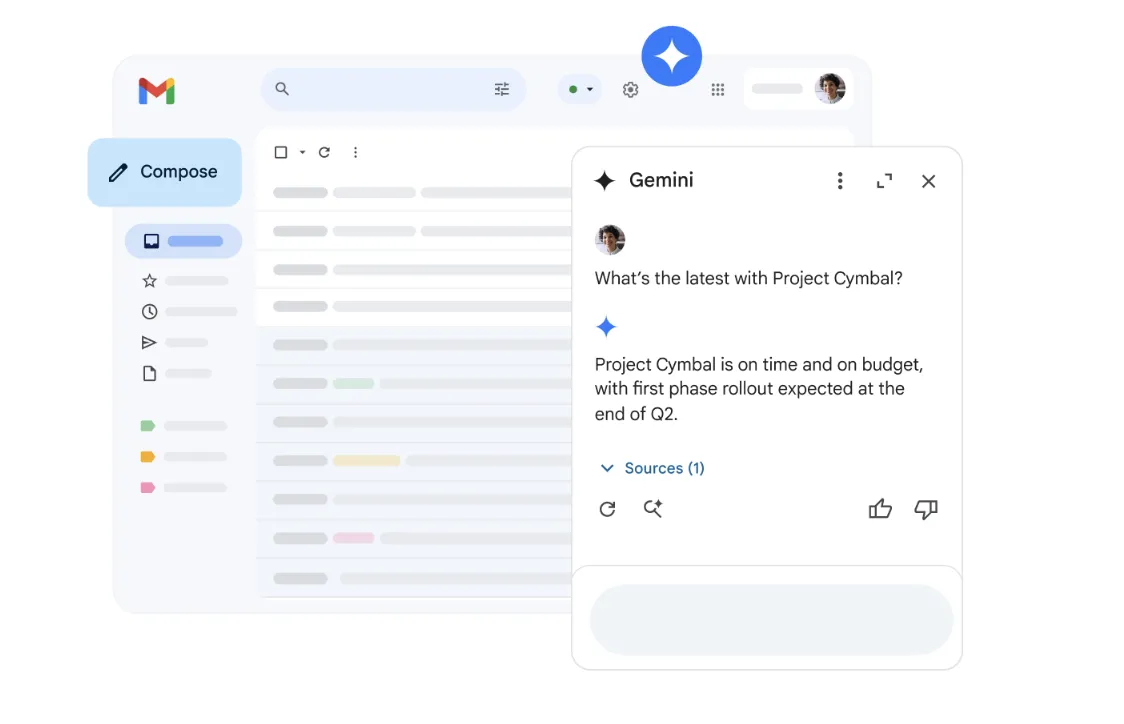Show search filter options
Image resolution: width=1124 pixels, height=724 pixels.
point(502,89)
